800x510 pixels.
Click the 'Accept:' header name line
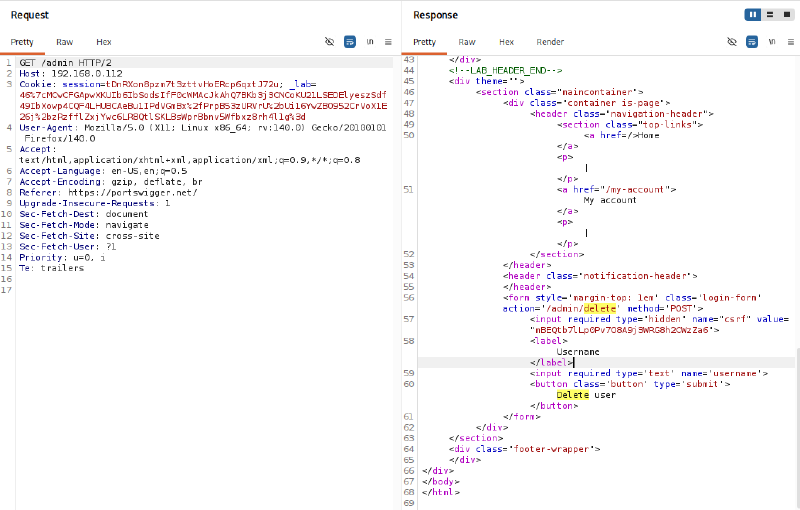coord(38,149)
